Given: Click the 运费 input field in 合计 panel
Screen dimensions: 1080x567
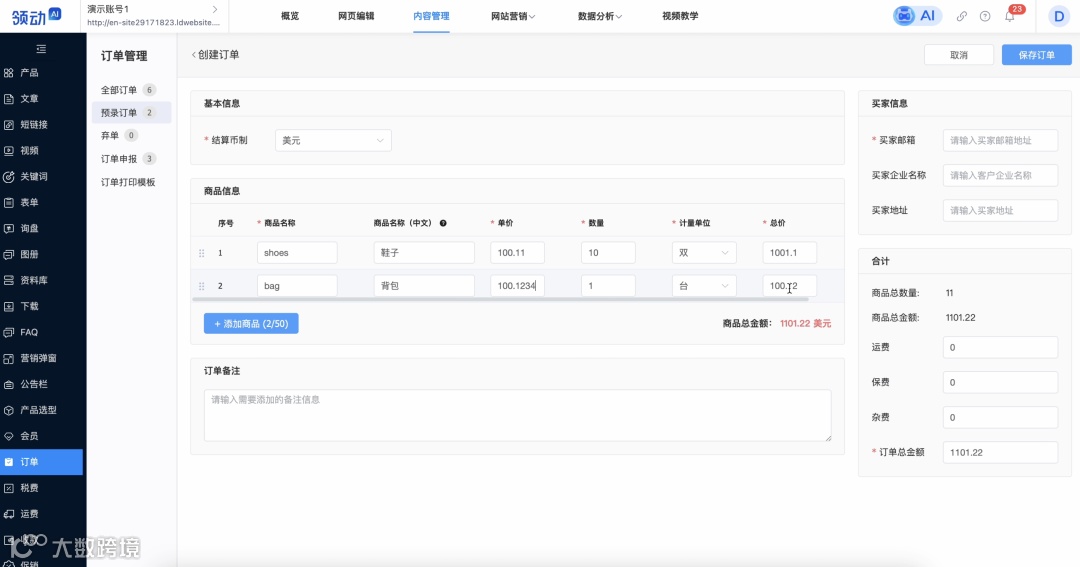Looking at the screenshot, I should pos(1000,347).
